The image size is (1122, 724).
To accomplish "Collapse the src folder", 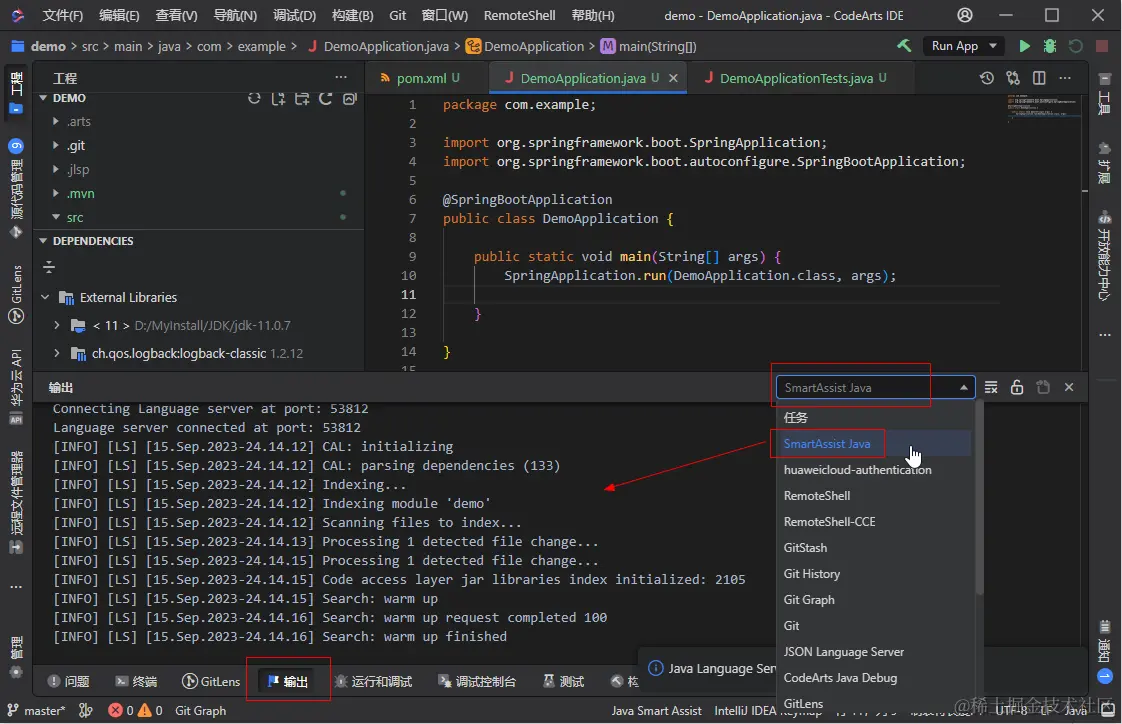I will [x=56, y=217].
